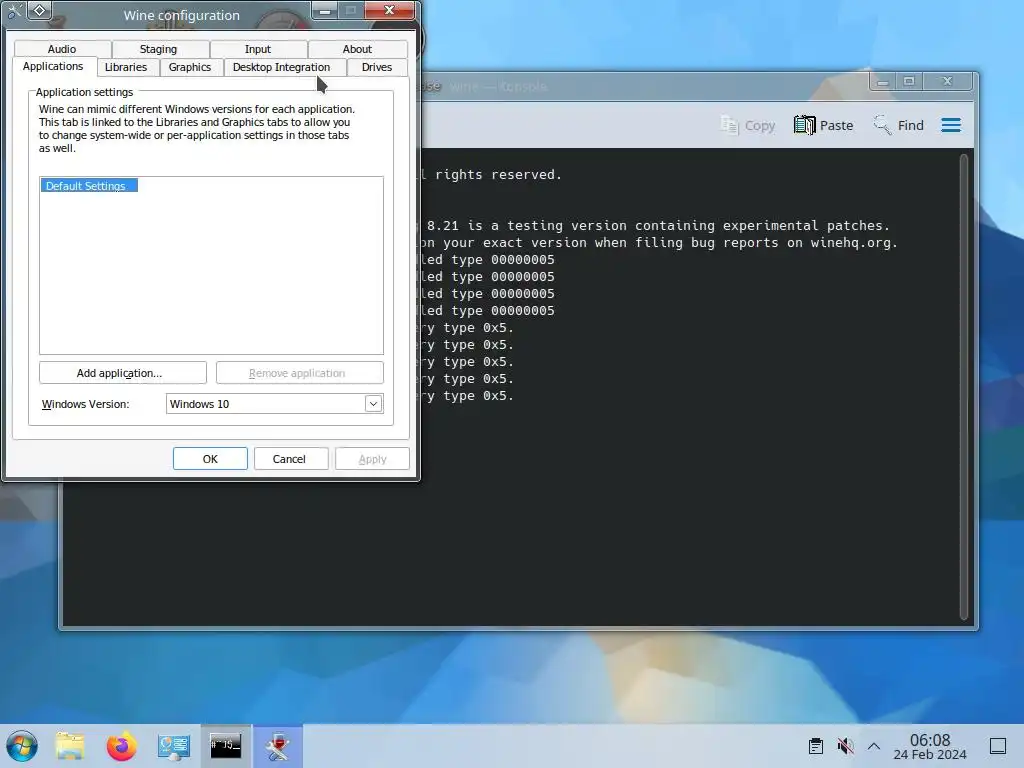The height and width of the screenshot is (768, 1024).
Task: Open Find in the Konsole toolbar
Action: coord(899,125)
